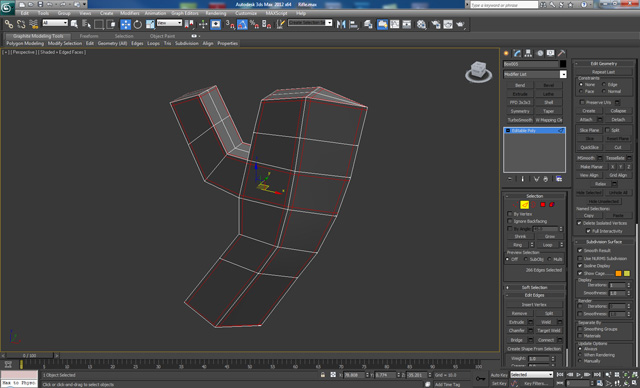This screenshot has width=640, height=388.
Task: Click the orange Show Cage color swatch
Action: click(x=618, y=273)
